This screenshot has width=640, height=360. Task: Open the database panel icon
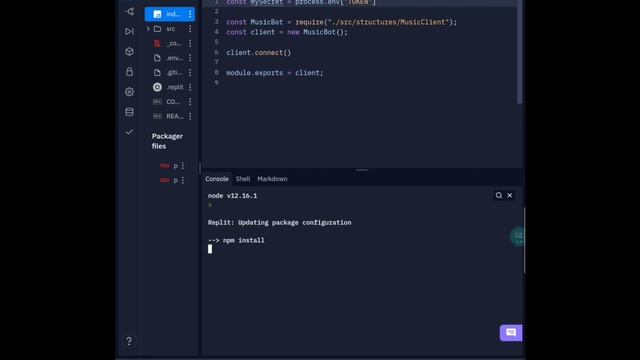[x=129, y=112]
